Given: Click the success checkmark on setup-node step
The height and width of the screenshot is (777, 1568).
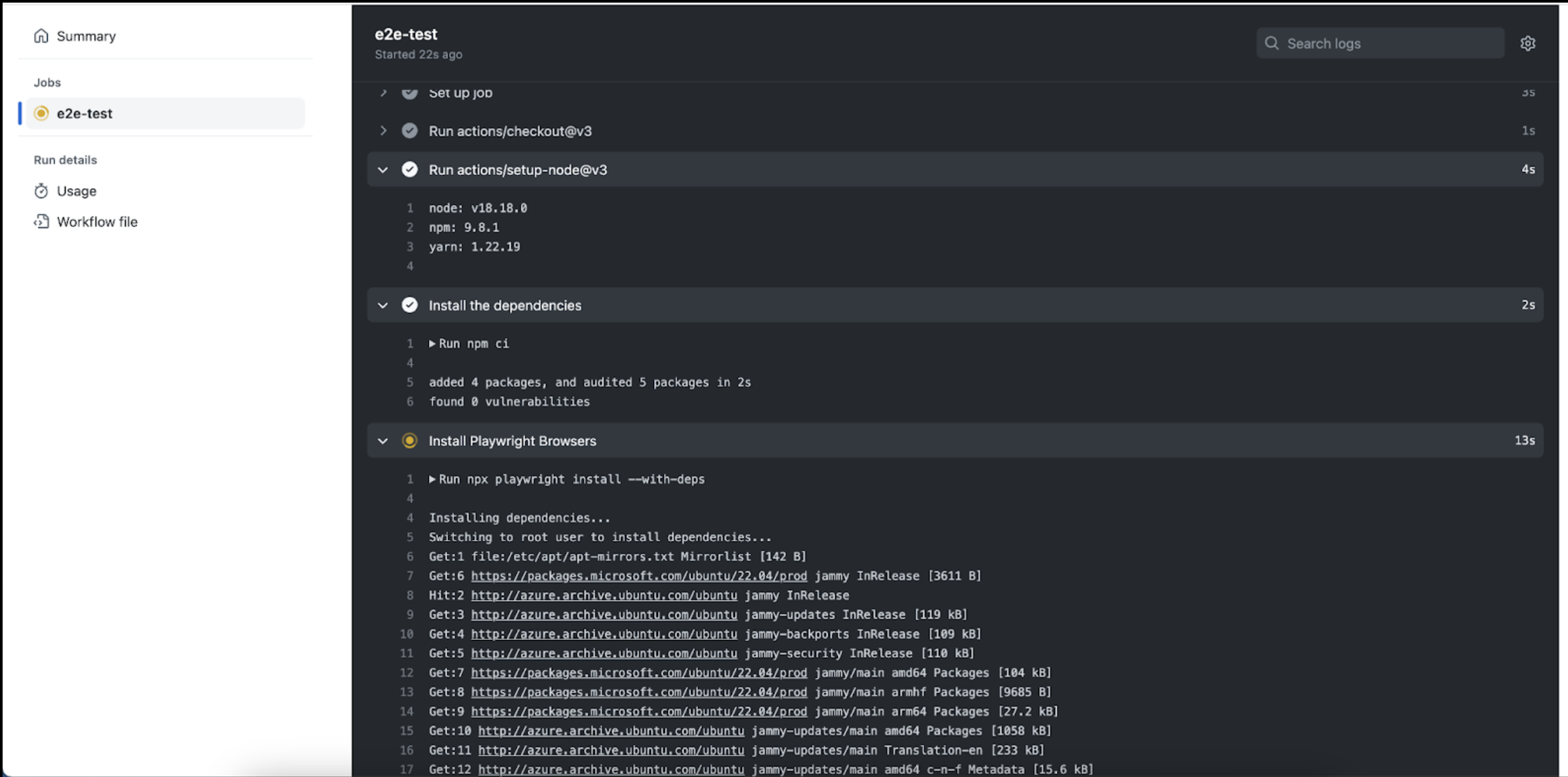Looking at the screenshot, I should click(409, 170).
